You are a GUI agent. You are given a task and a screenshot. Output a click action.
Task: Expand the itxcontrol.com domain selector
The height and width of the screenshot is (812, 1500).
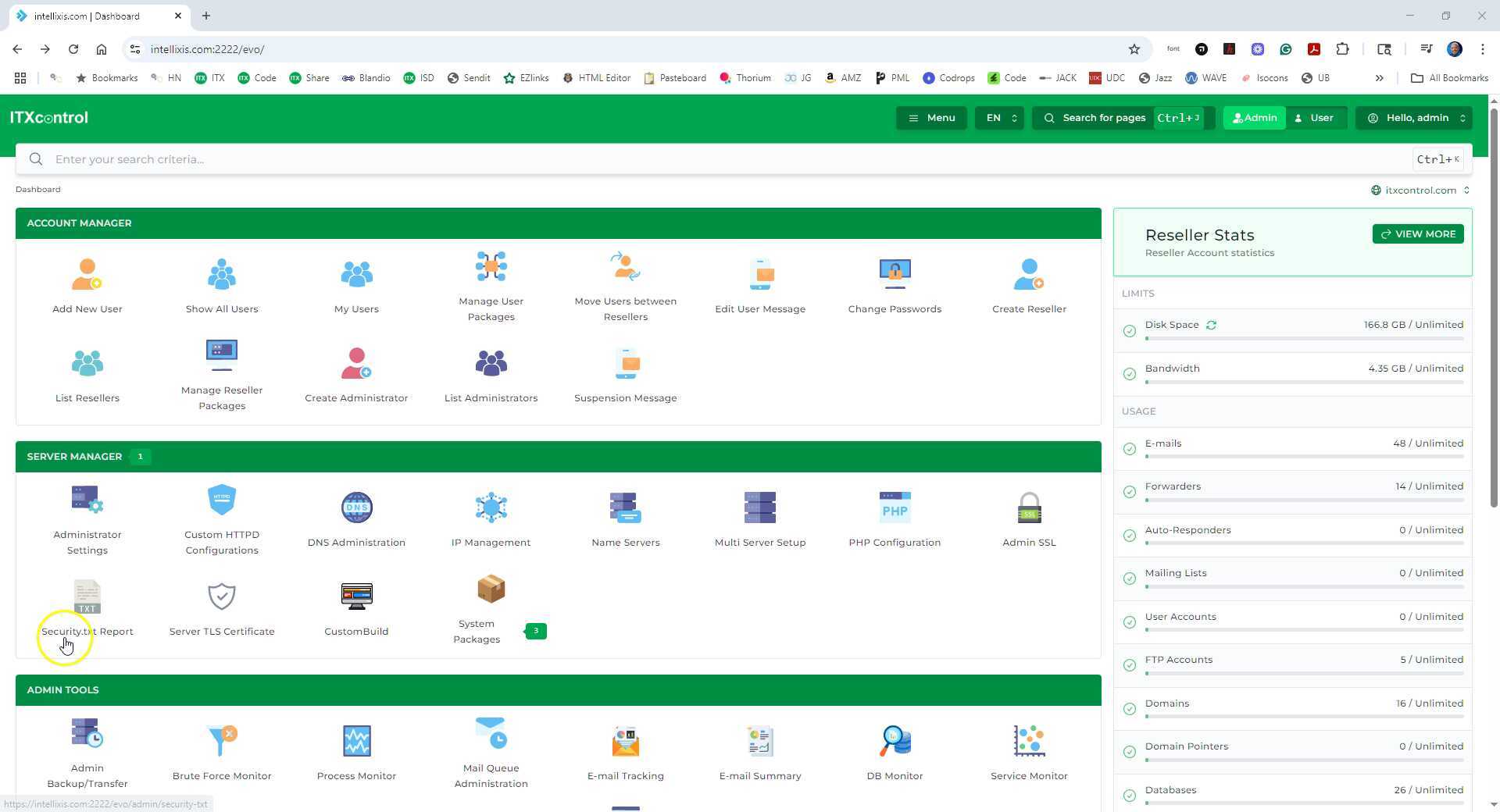1420,190
